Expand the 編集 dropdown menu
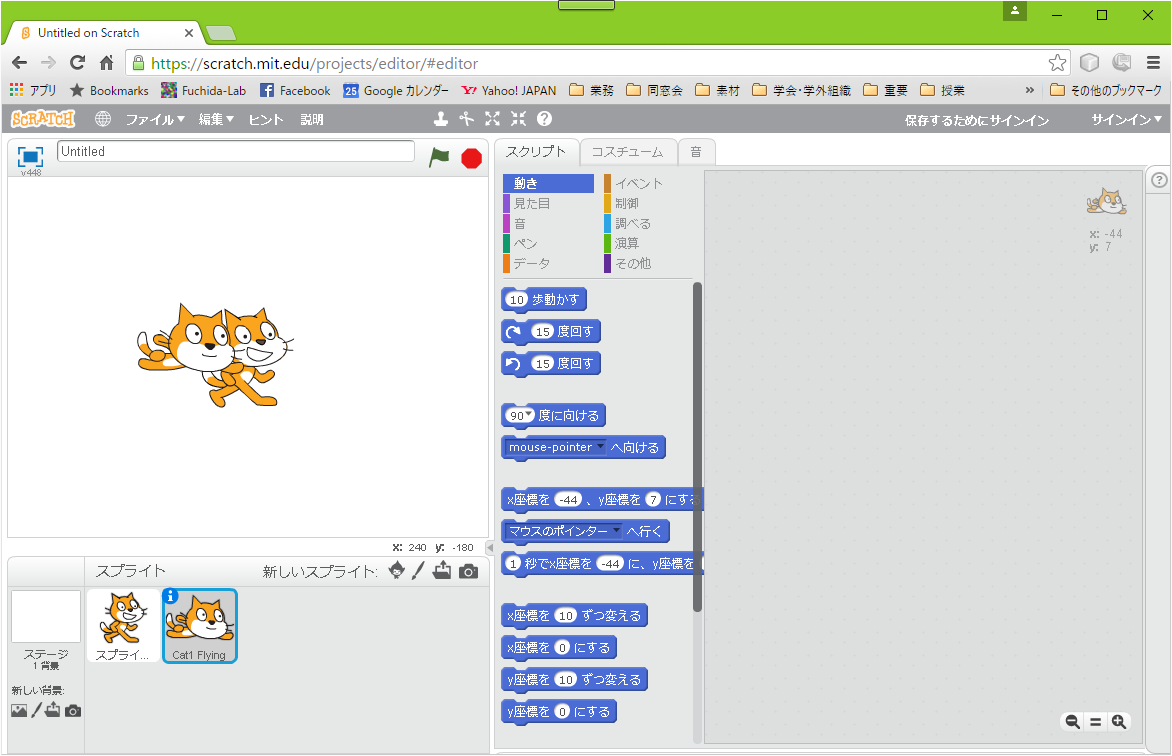 [215, 119]
